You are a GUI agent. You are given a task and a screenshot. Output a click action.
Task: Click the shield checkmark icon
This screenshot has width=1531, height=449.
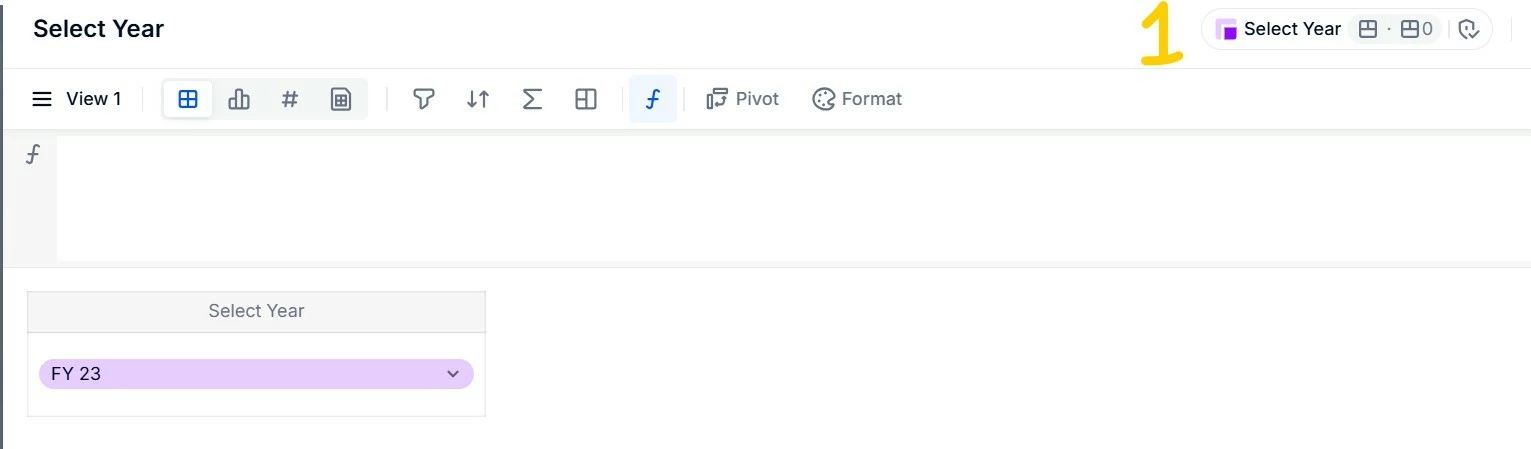point(1468,30)
